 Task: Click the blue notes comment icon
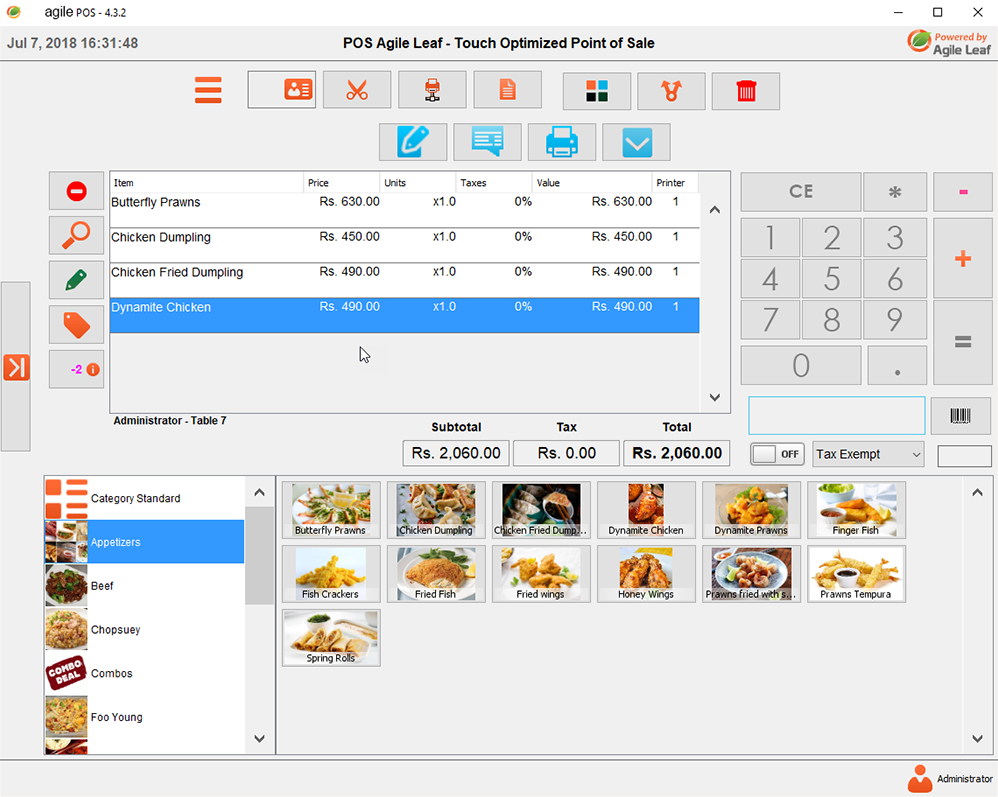pos(488,142)
